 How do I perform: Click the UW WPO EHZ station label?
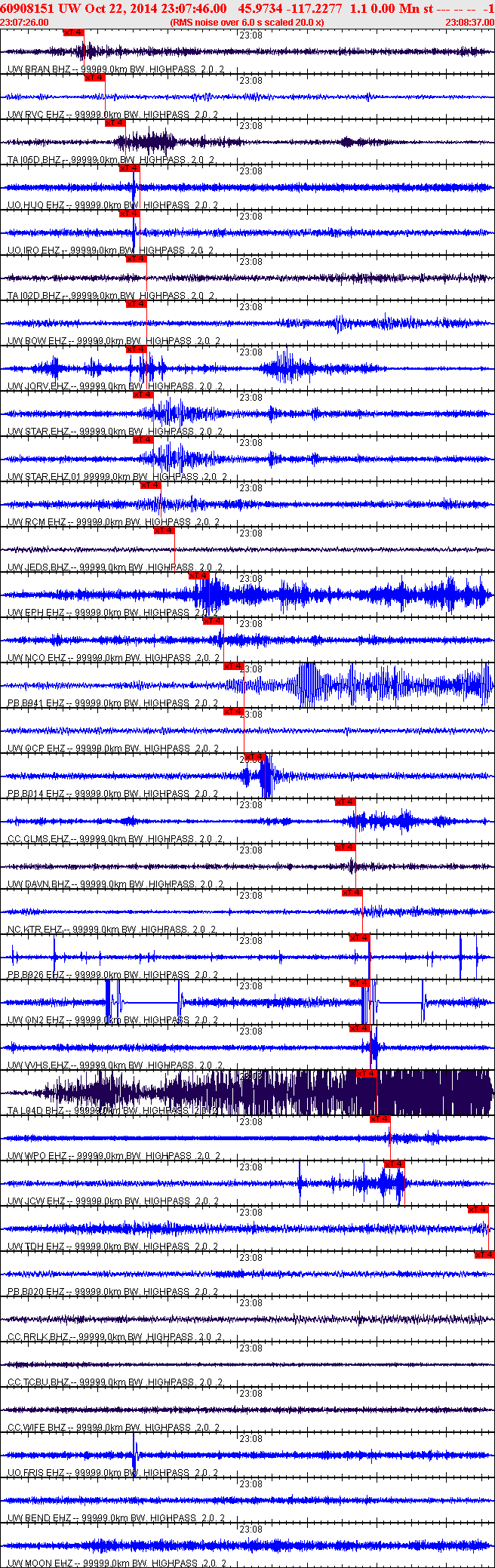(38, 1156)
